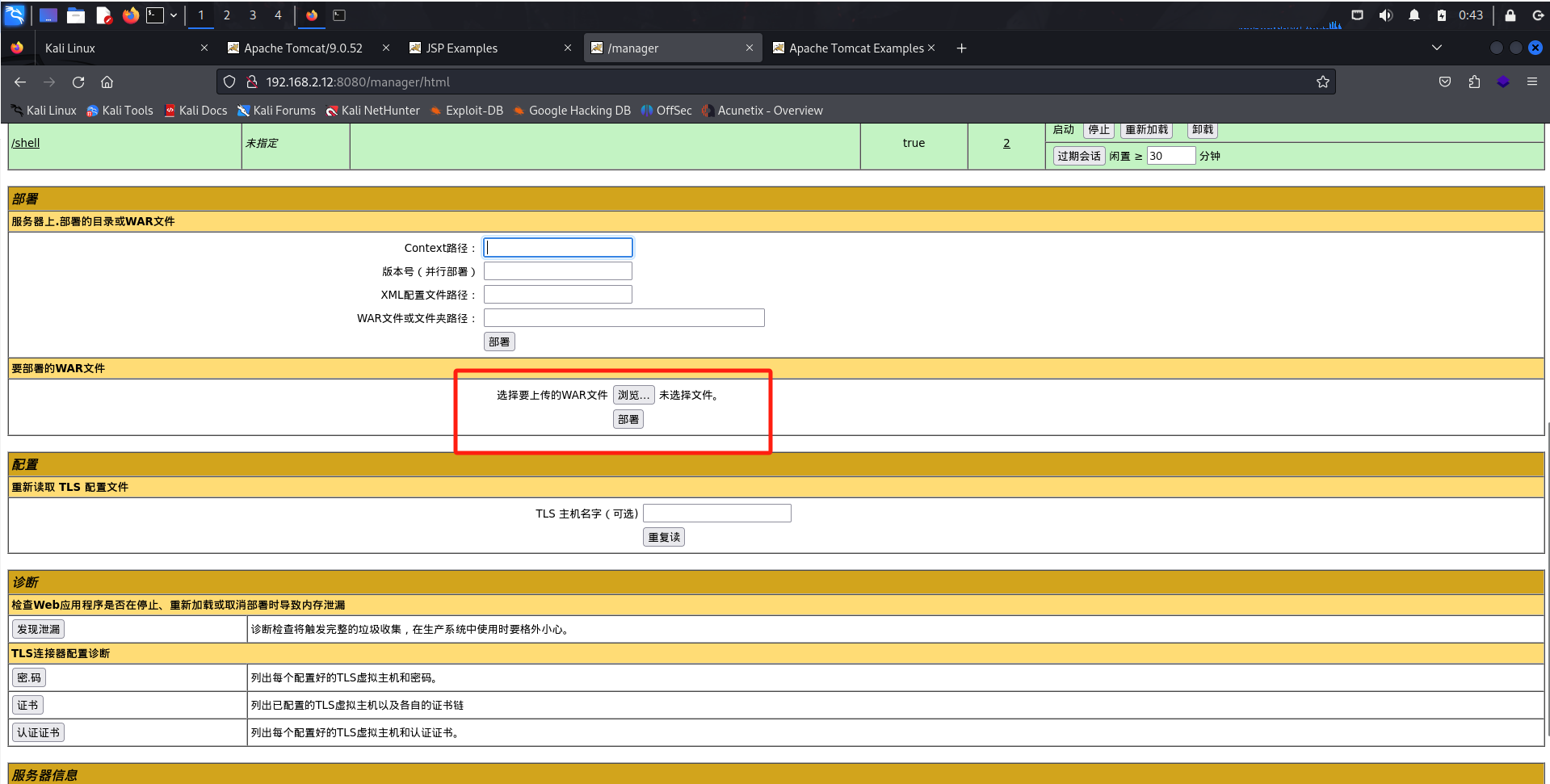The width and height of the screenshot is (1550, 784).
Task: Switch to workspace 2
Action: (x=227, y=15)
